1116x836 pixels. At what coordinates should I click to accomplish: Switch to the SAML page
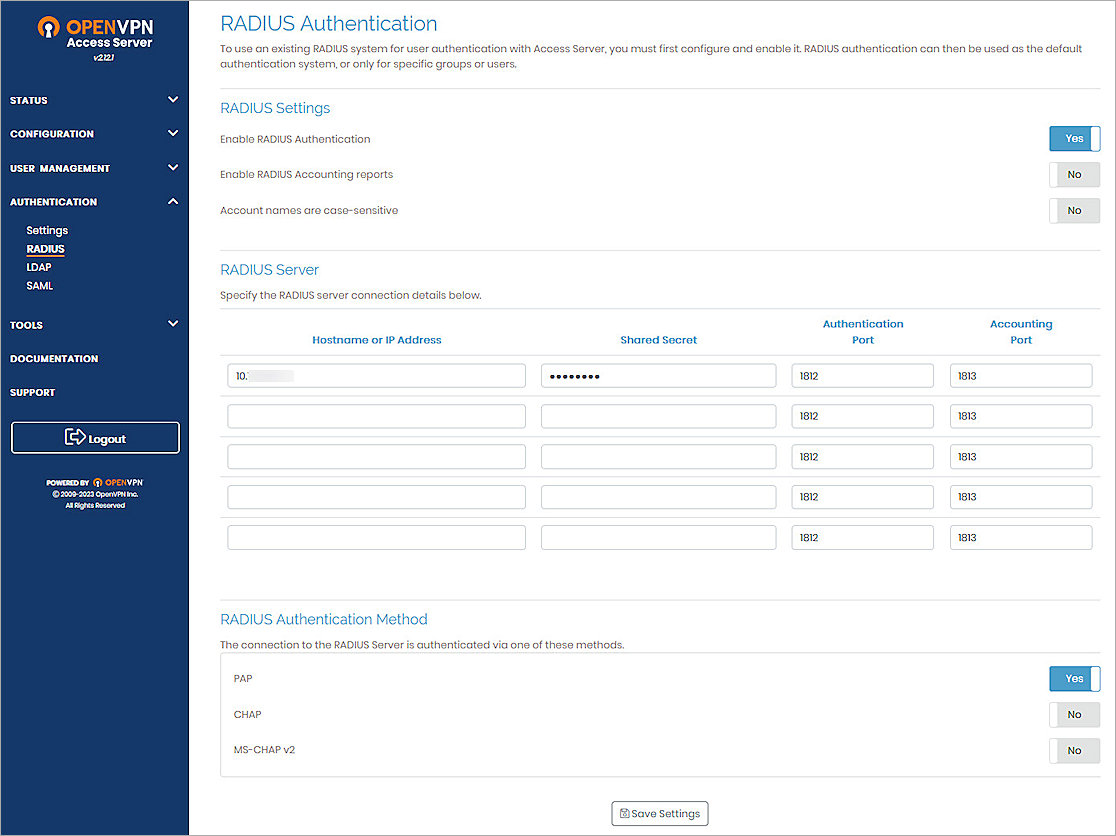click(x=39, y=285)
